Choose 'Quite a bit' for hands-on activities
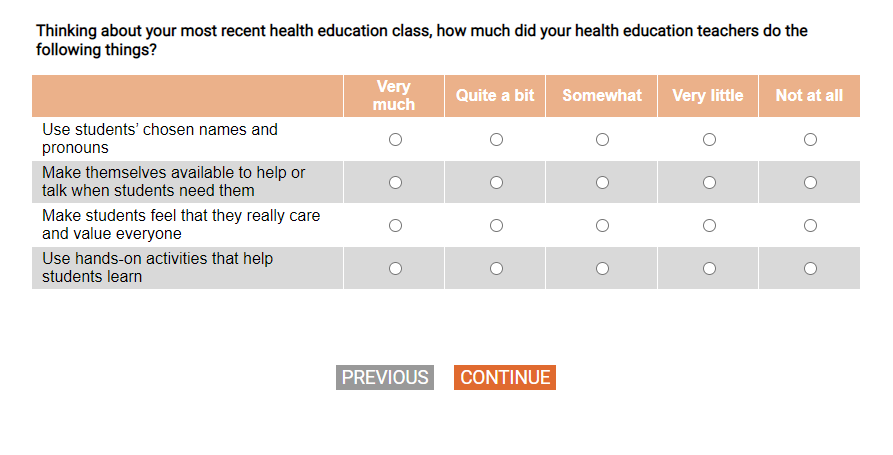The image size is (893, 455). pos(496,268)
